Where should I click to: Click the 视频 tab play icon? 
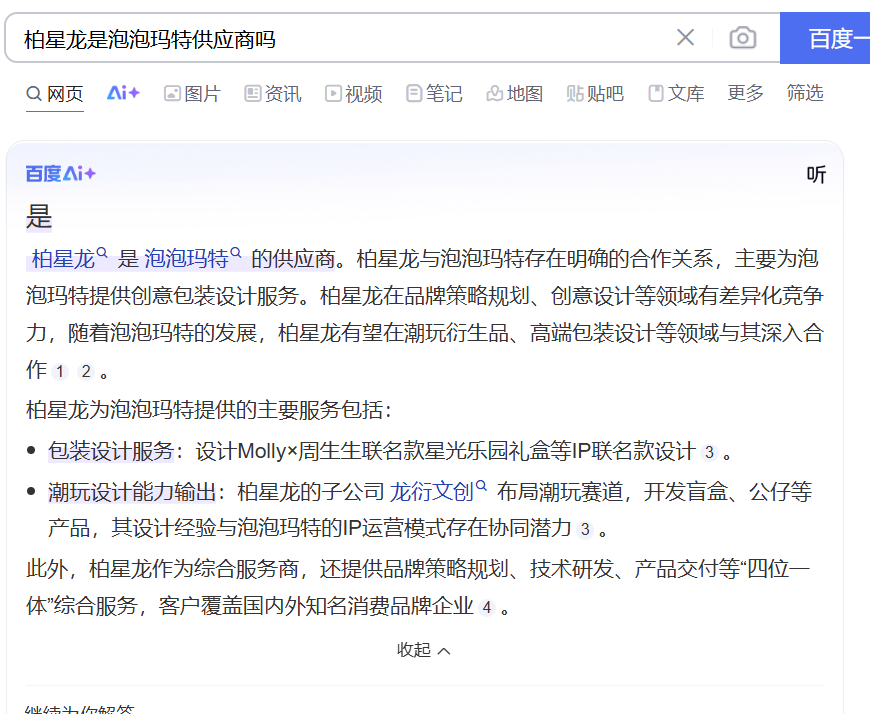tap(333, 93)
